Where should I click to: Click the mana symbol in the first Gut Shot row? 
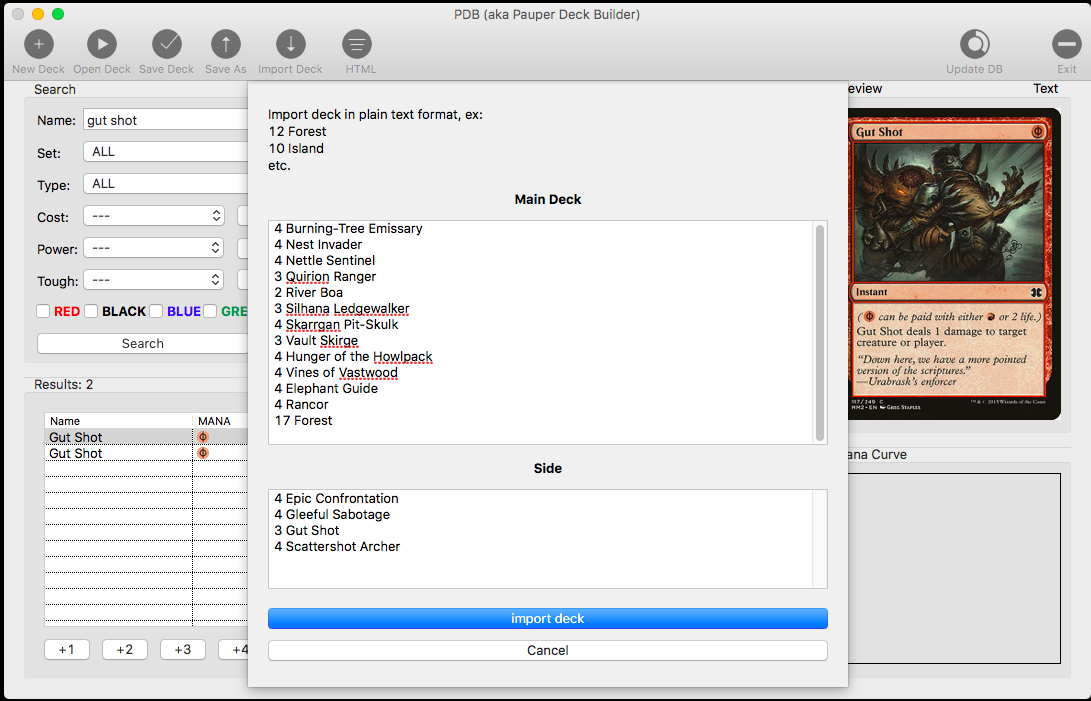pyautogui.click(x=202, y=437)
